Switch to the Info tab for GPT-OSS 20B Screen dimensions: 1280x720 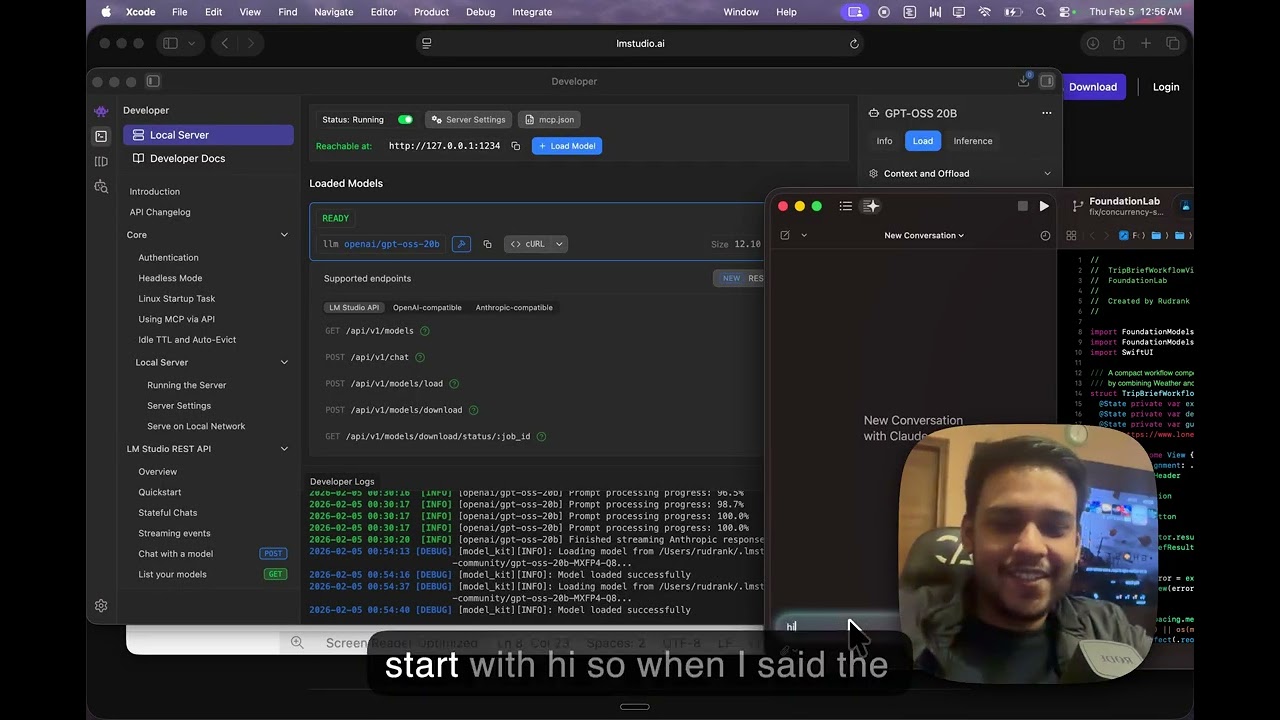point(884,141)
